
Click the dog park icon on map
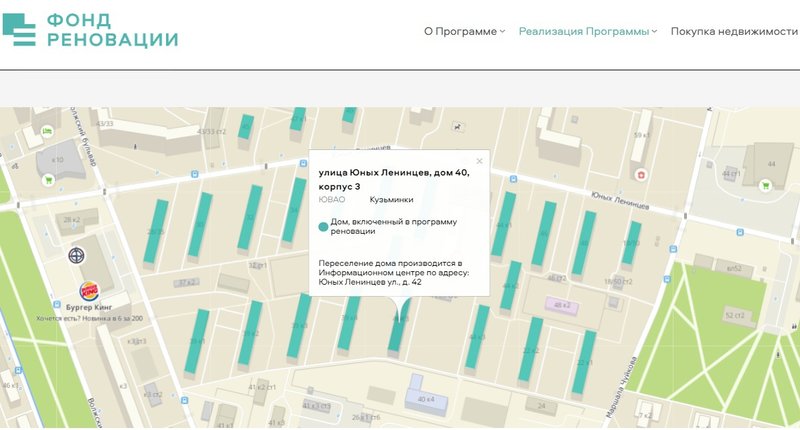point(456,127)
